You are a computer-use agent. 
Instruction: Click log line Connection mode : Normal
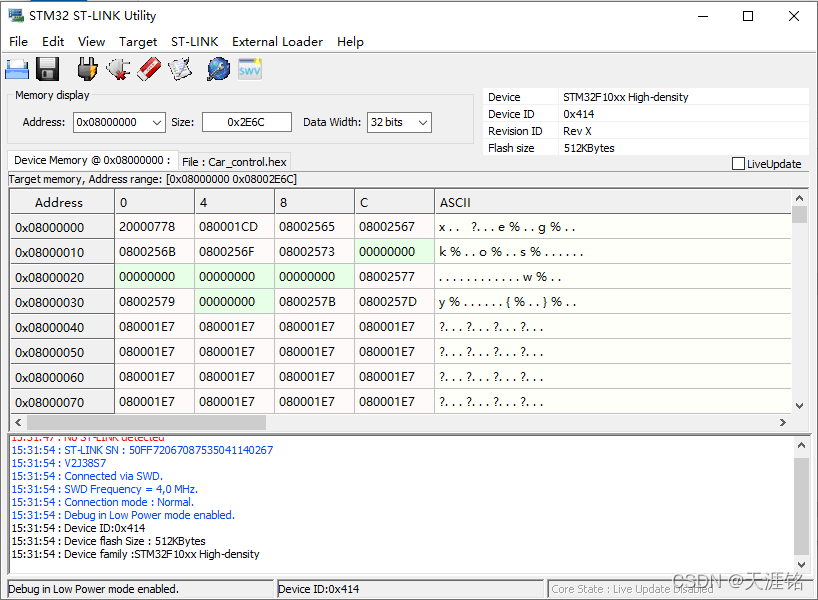pyautogui.click(x=103, y=502)
